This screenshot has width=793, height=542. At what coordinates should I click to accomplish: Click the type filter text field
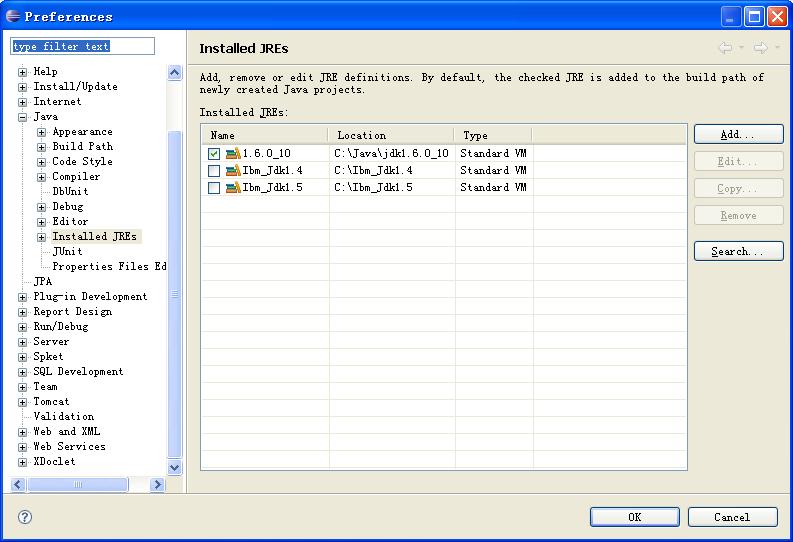pyautogui.click(x=82, y=46)
